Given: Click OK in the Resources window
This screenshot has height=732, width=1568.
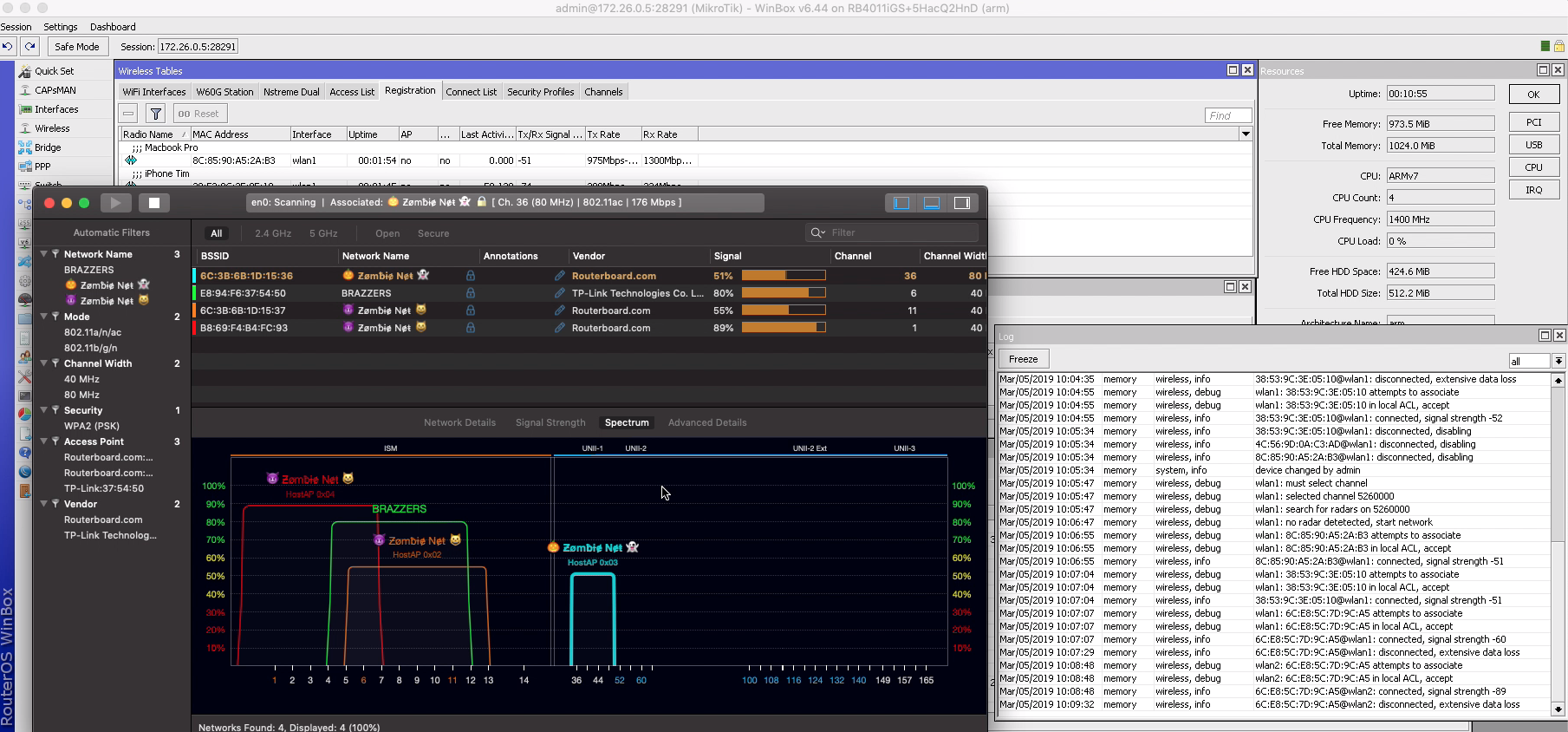Looking at the screenshot, I should tap(1533, 95).
